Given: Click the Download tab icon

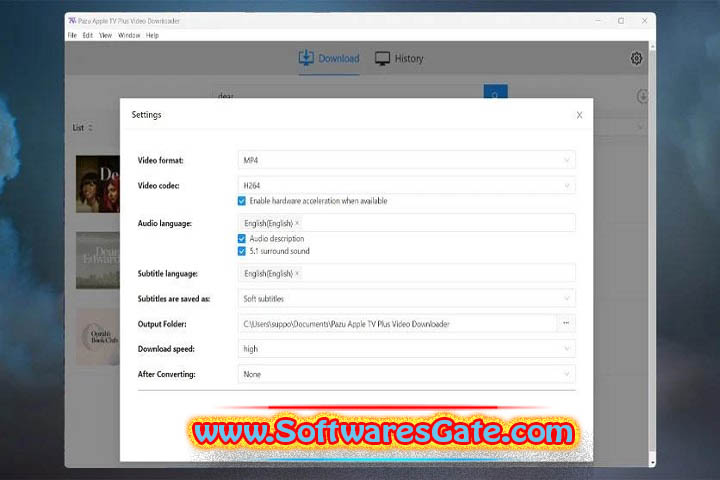Looking at the screenshot, I should (306, 58).
